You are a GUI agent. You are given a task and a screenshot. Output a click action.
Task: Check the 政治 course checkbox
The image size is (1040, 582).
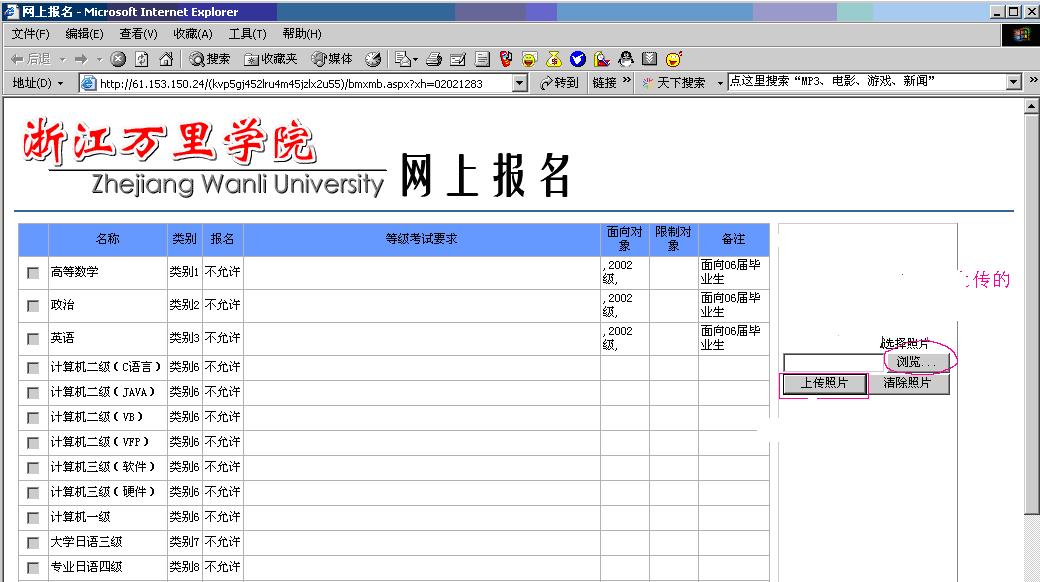click(x=32, y=306)
